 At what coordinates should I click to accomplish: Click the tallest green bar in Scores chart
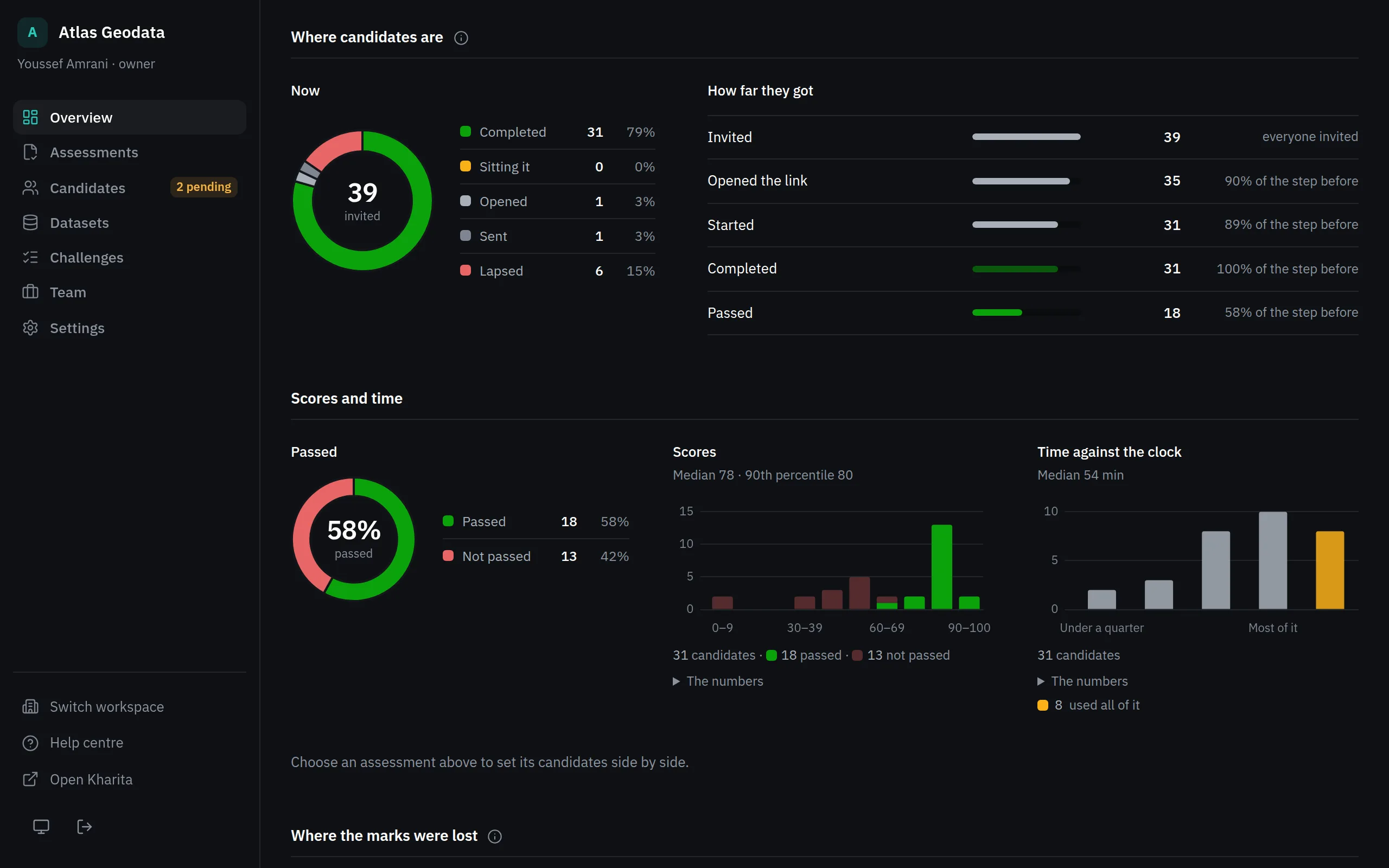[941, 566]
